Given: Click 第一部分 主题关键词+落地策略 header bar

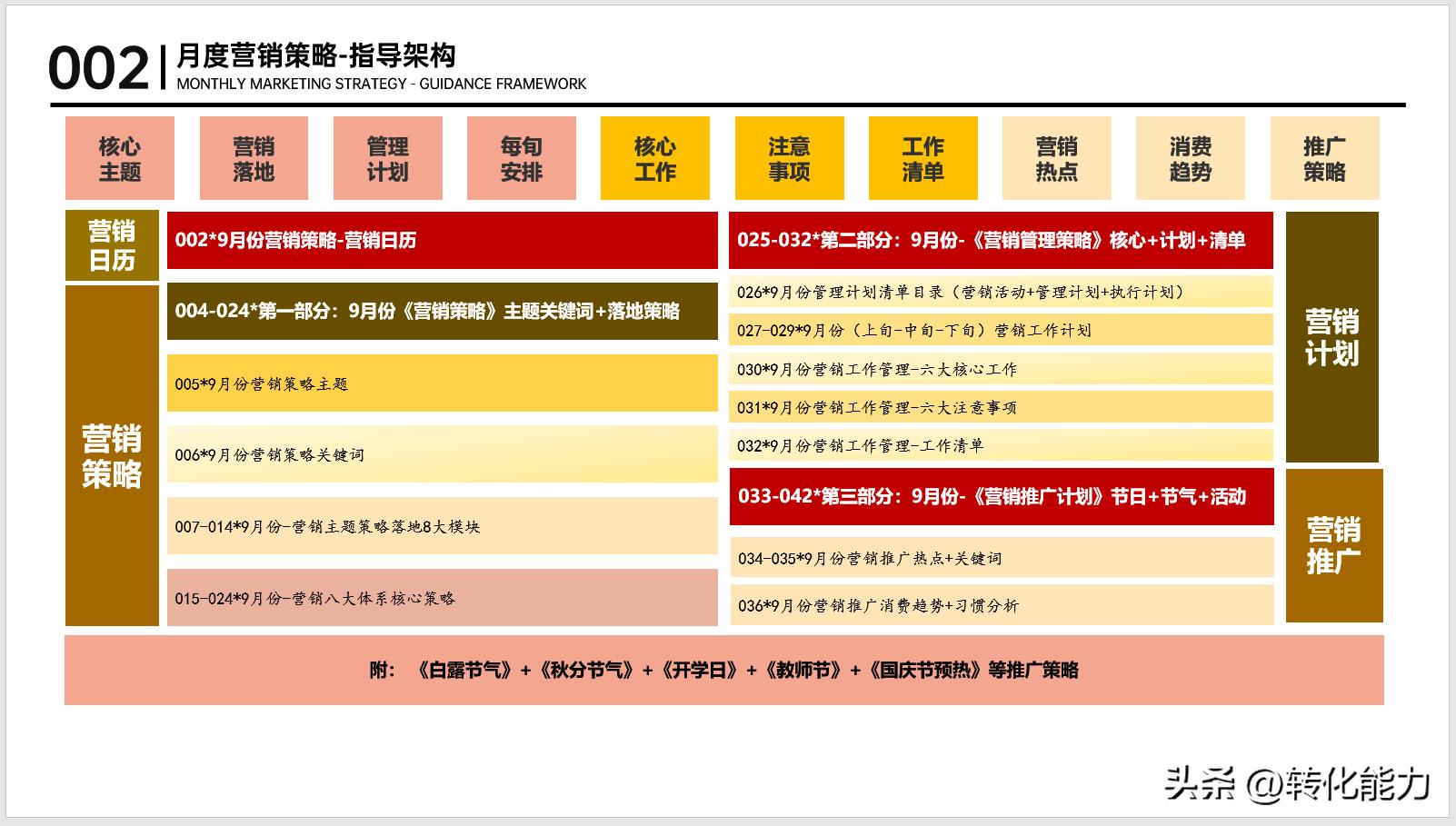Looking at the screenshot, I should point(441,310).
